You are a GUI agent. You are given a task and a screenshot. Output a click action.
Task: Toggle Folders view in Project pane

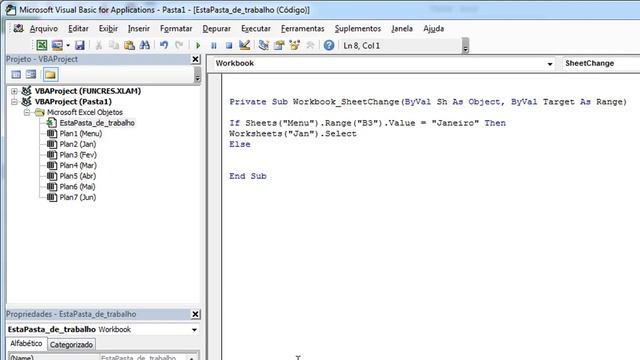click(50, 75)
